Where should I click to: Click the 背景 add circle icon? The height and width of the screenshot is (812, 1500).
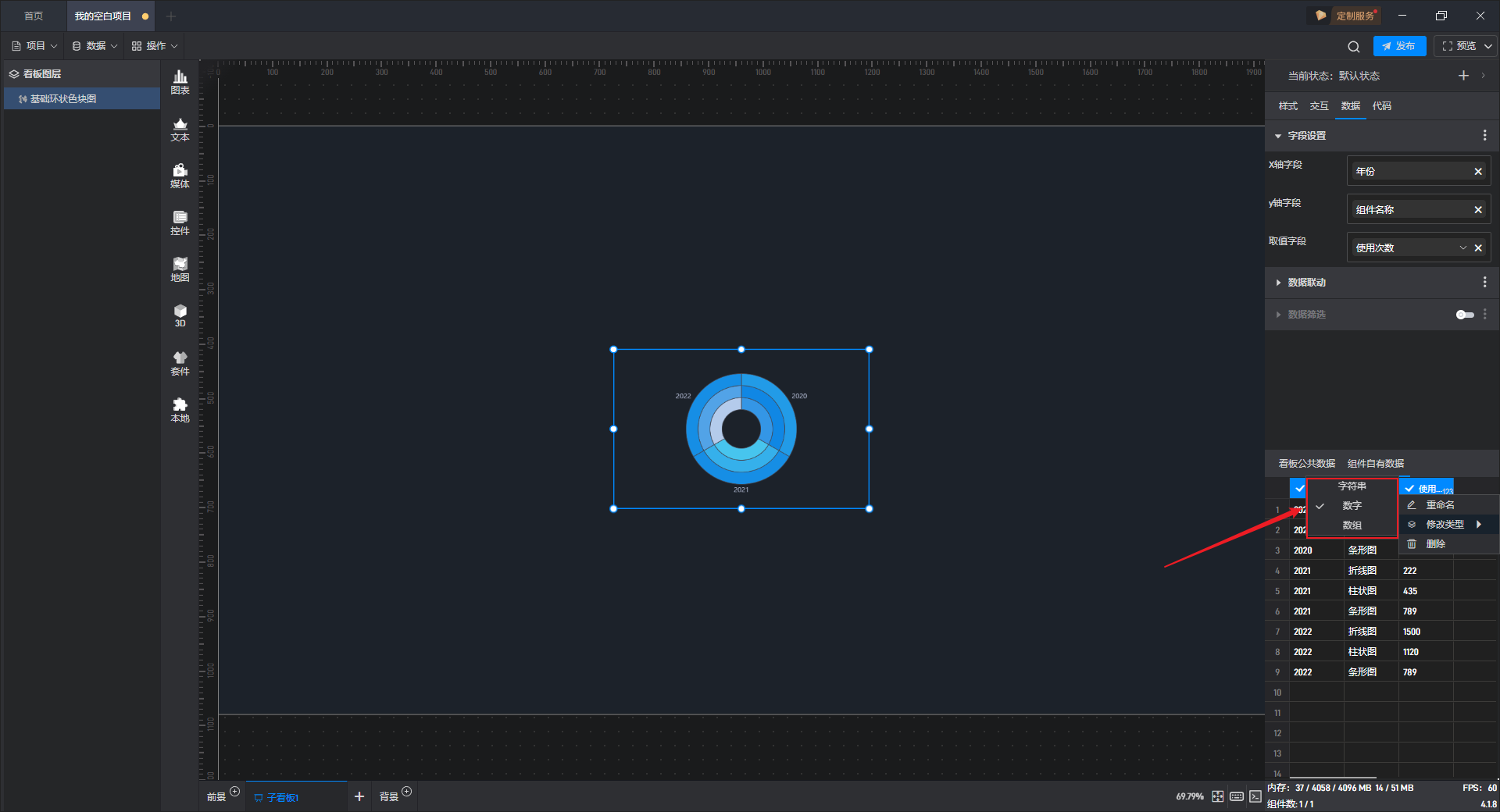pos(407,792)
